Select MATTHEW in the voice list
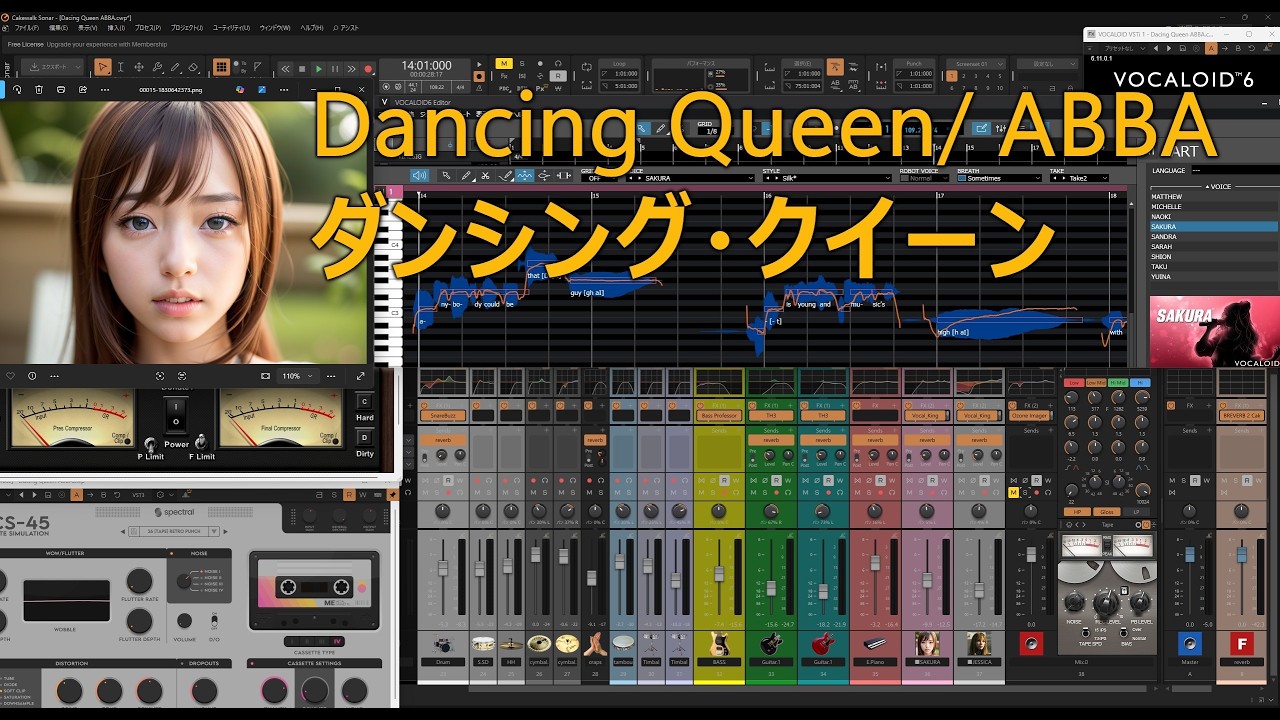Screen dimensions: 1280x720 tap(1214, 197)
